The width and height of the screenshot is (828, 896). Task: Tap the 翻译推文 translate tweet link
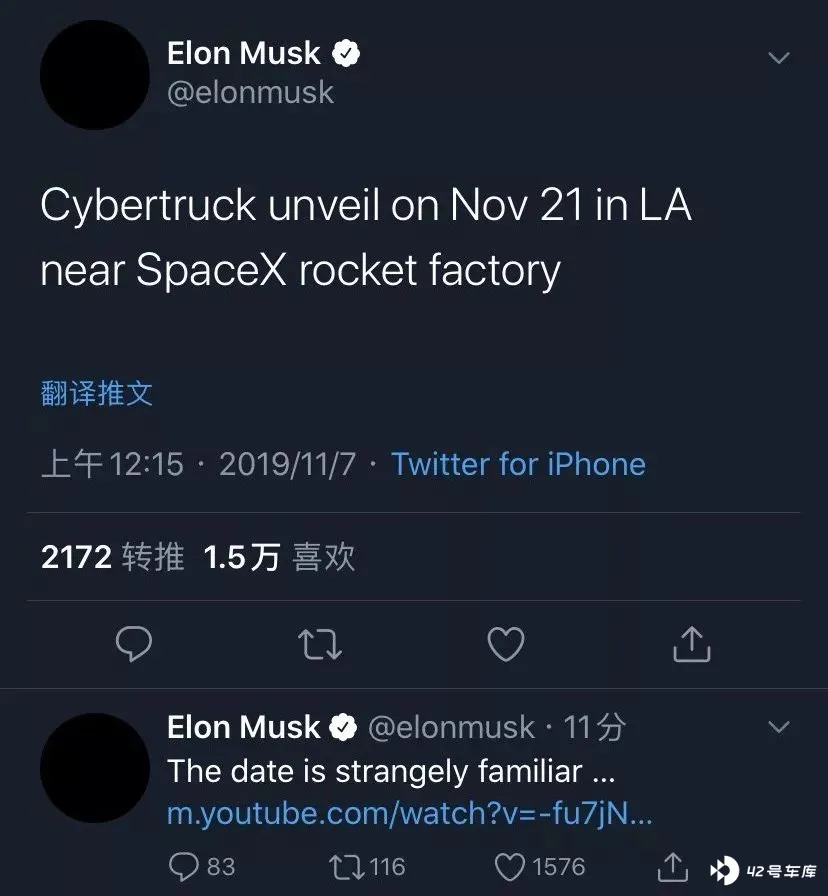click(x=97, y=393)
